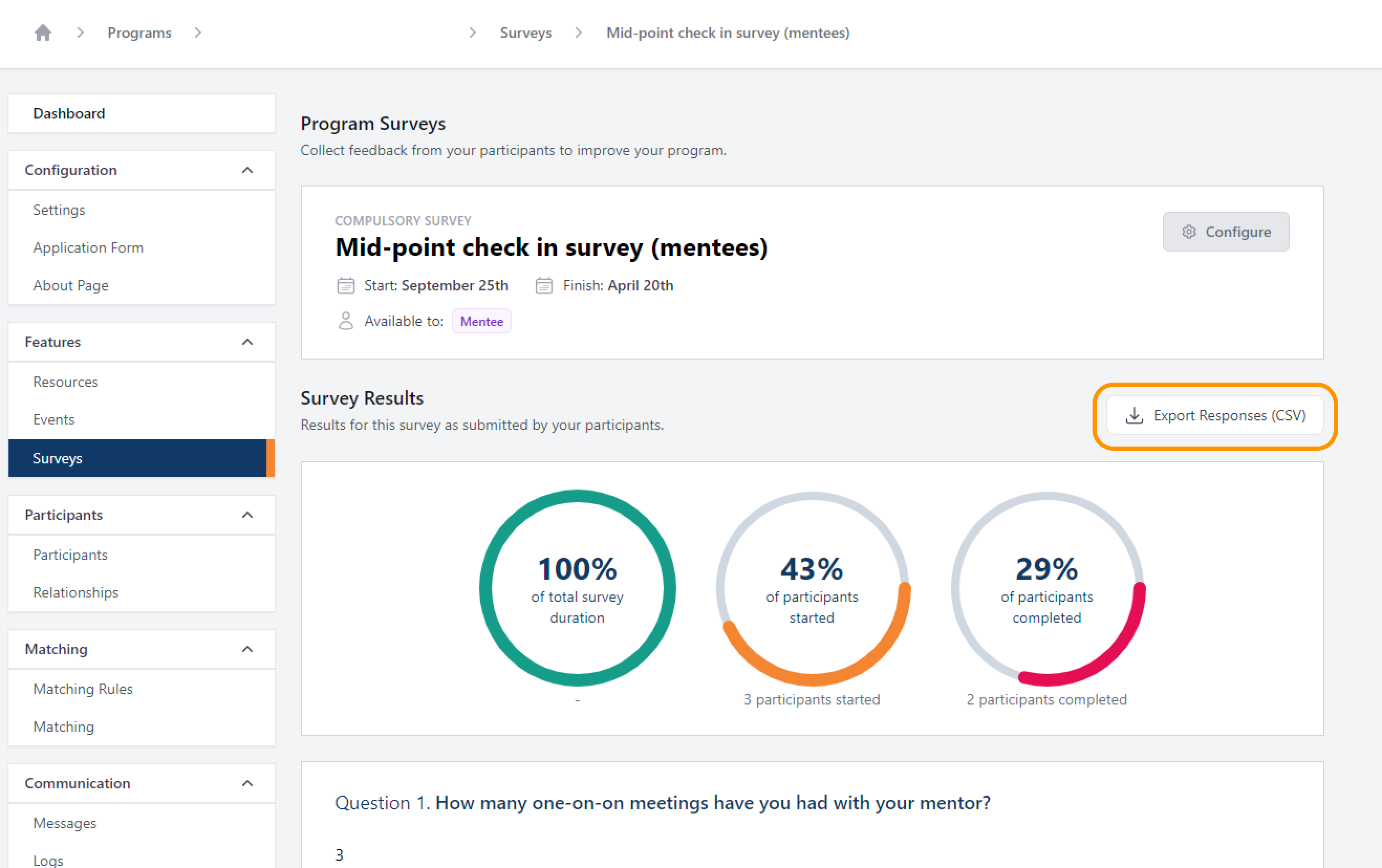Click the 29% participants completed donut chart

[1046, 588]
